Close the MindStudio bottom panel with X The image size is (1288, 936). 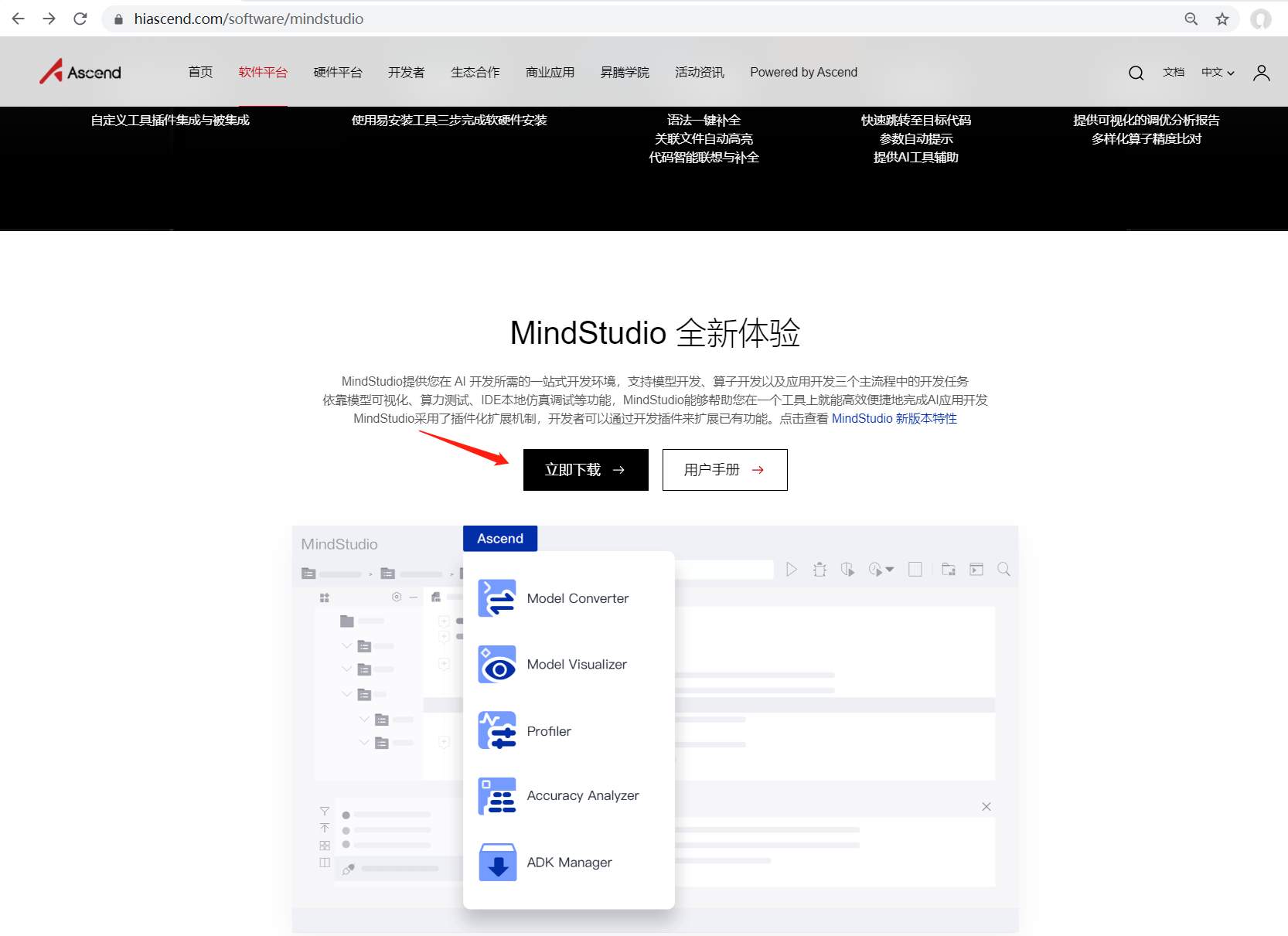[986, 807]
